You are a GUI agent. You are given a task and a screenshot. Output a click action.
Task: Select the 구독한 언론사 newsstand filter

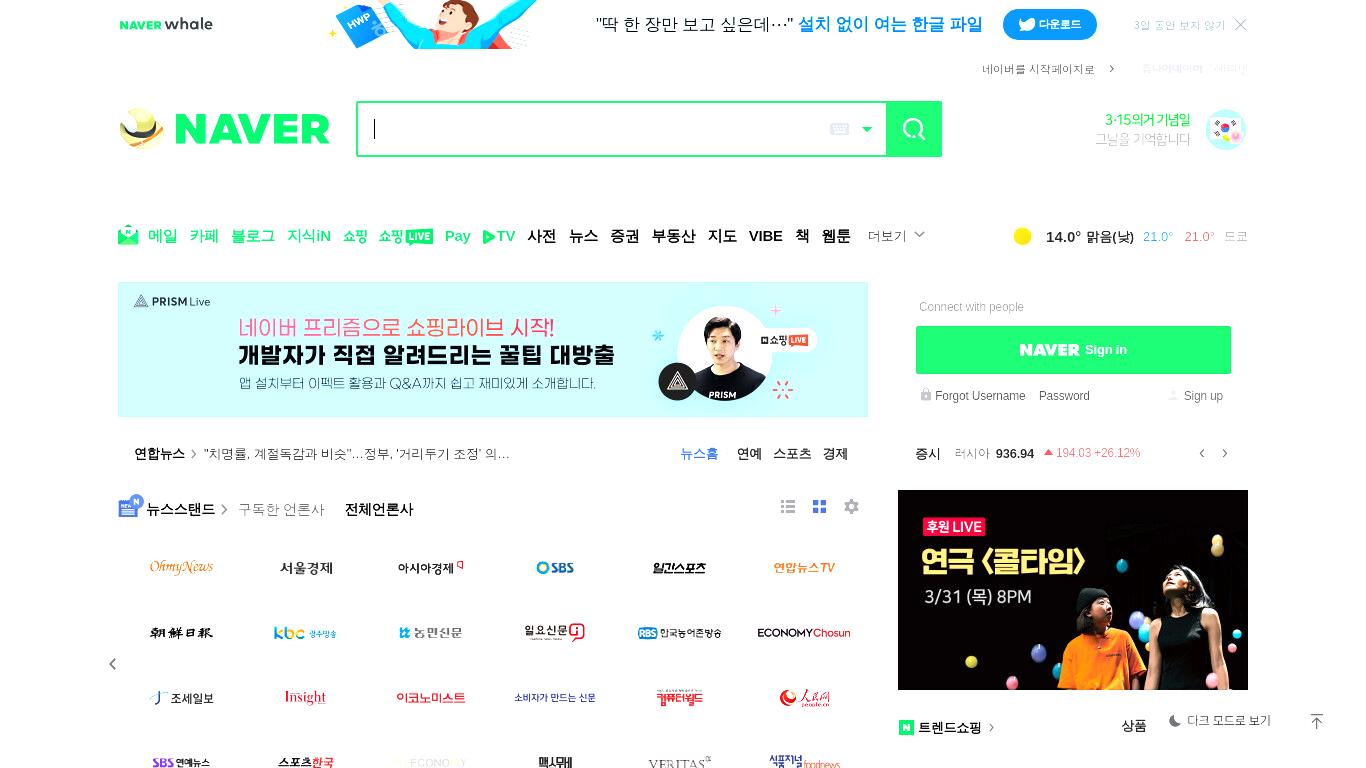tap(281, 509)
